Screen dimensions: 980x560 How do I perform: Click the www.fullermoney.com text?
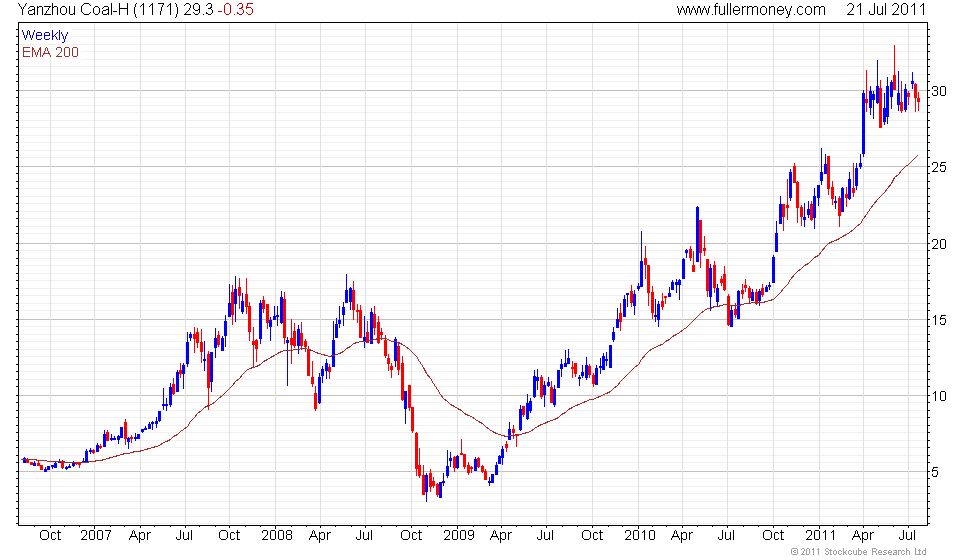pos(751,10)
